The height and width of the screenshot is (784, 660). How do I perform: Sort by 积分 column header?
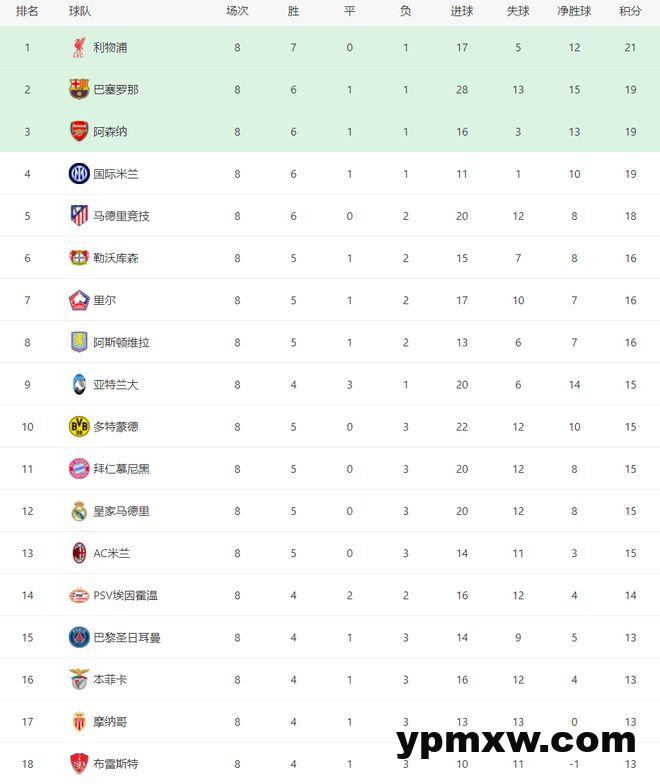tap(630, 11)
